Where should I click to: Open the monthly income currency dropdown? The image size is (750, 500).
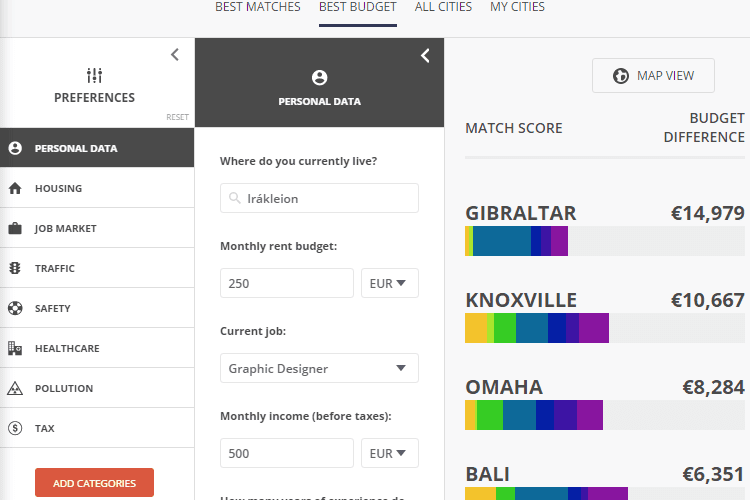390,453
